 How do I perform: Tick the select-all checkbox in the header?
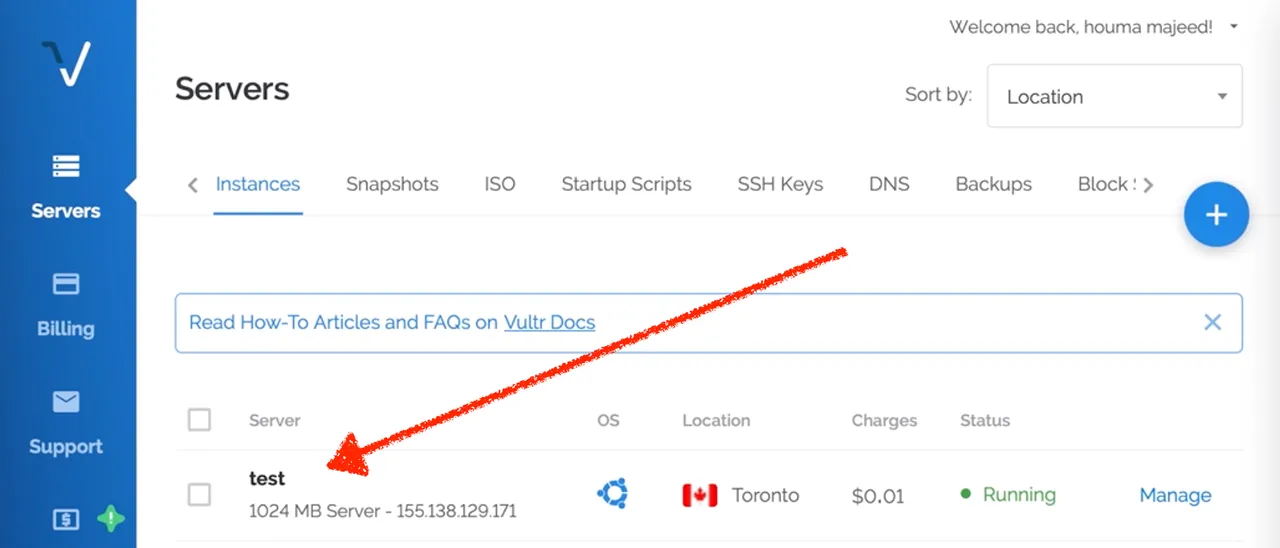[200, 420]
